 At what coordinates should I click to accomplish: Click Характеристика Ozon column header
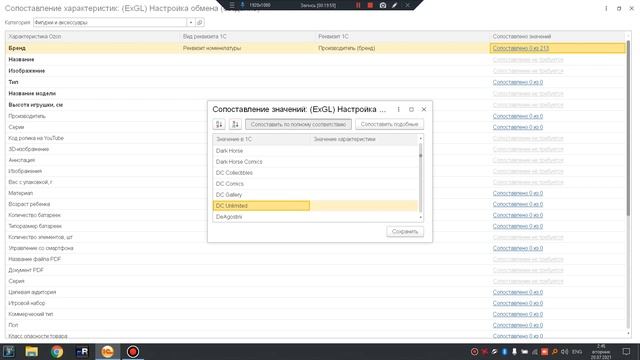pos(93,36)
